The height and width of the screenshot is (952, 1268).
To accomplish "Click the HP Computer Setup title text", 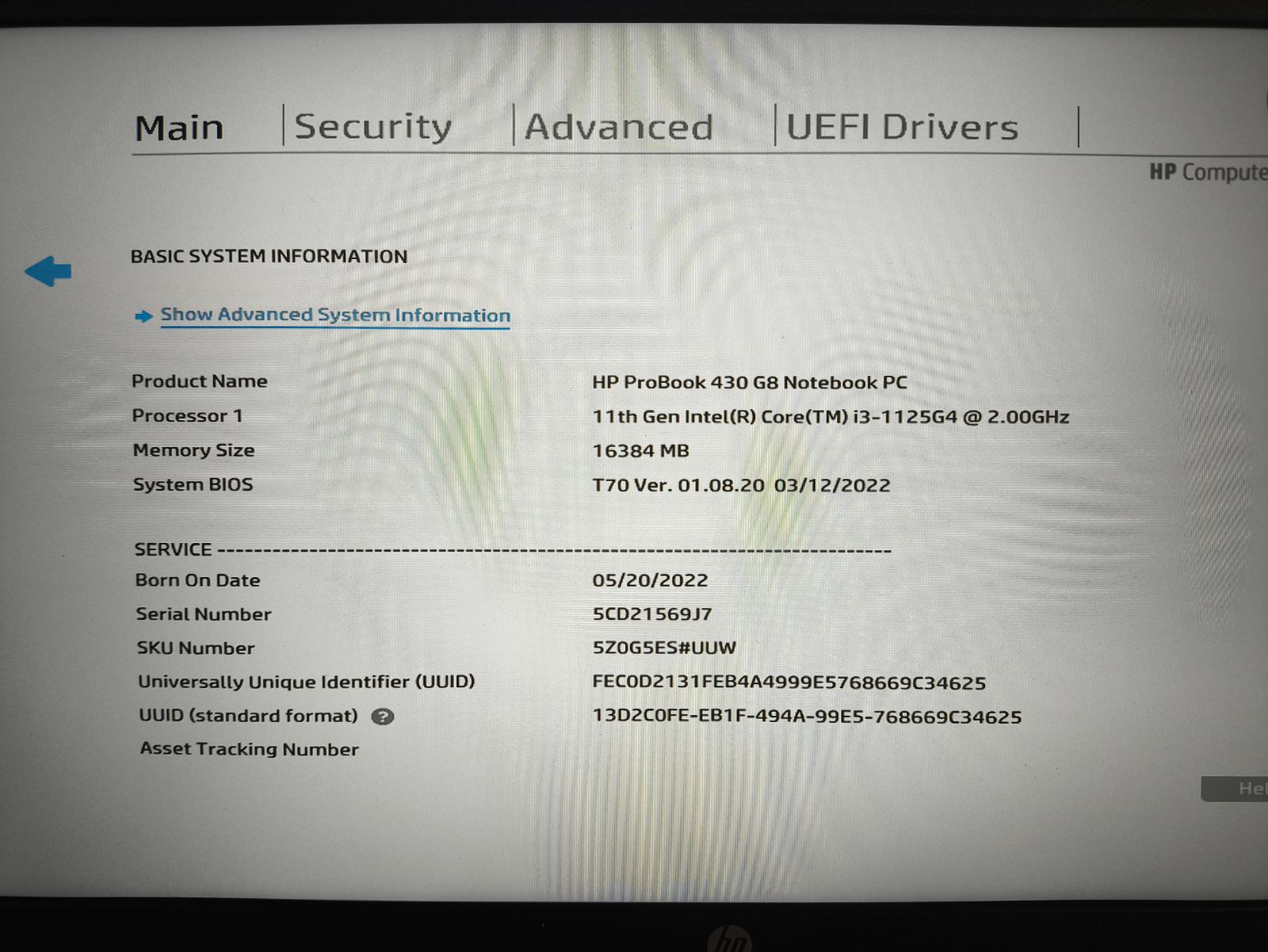I will coord(1209,172).
